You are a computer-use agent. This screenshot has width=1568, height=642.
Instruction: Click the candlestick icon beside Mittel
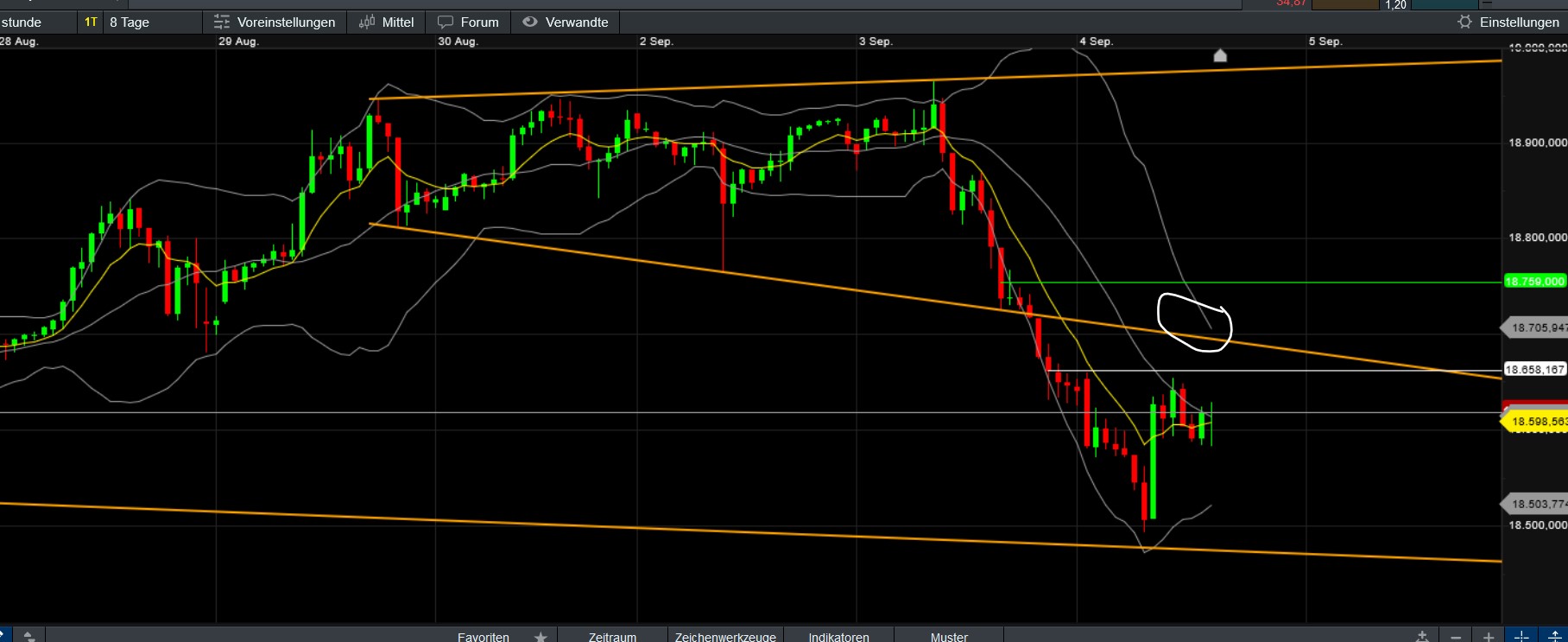point(367,22)
